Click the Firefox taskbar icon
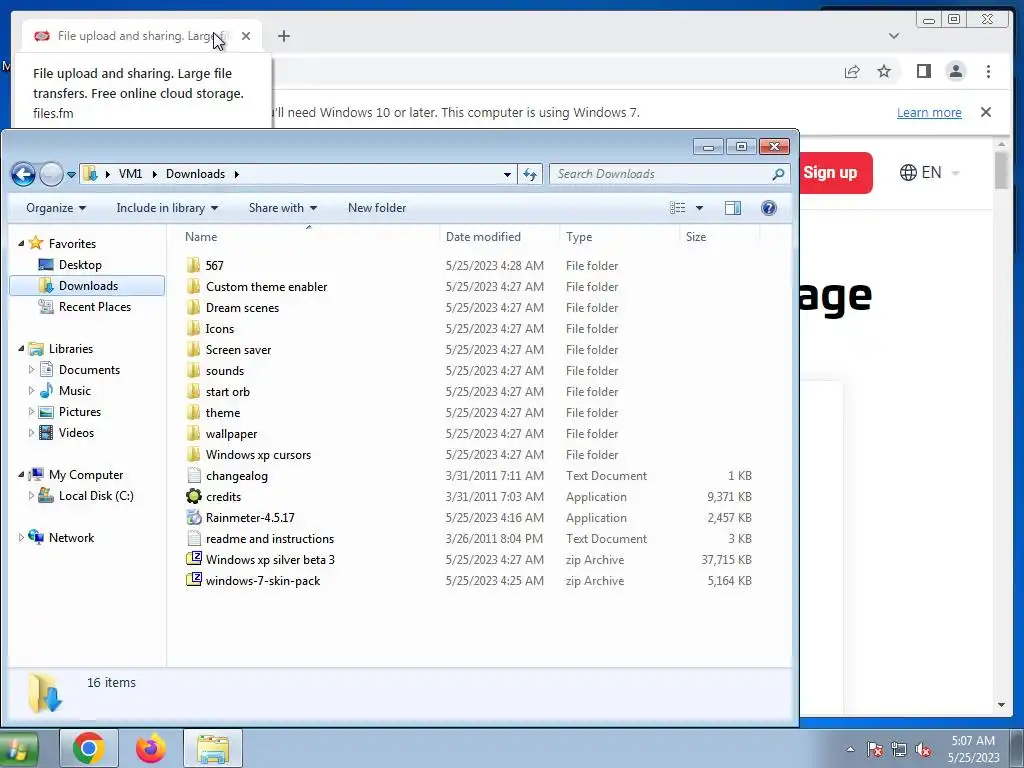Viewport: 1024px width, 768px height. pyautogui.click(x=151, y=748)
